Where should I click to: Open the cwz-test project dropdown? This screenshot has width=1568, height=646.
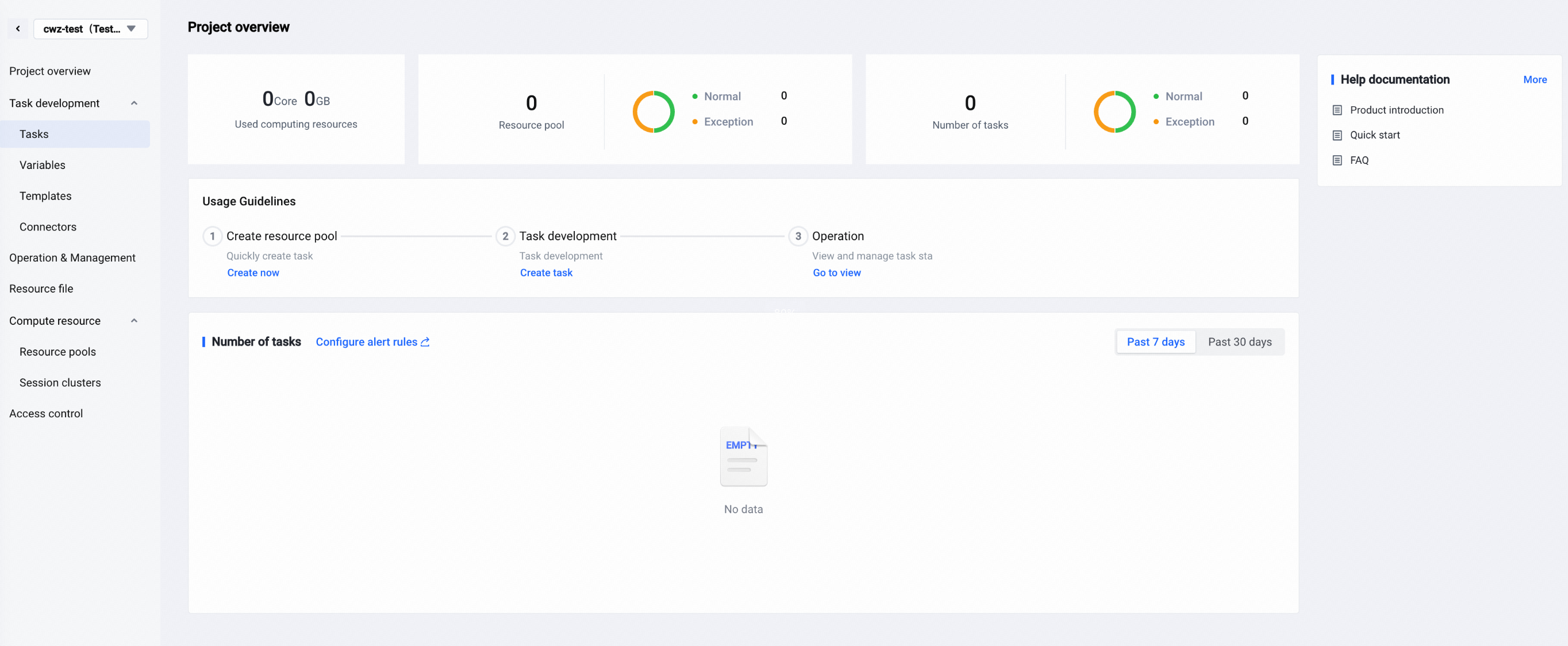tap(90, 29)
